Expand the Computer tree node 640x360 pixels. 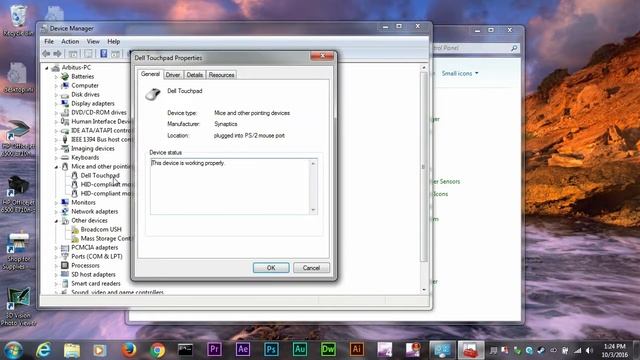tap(56, 86)
